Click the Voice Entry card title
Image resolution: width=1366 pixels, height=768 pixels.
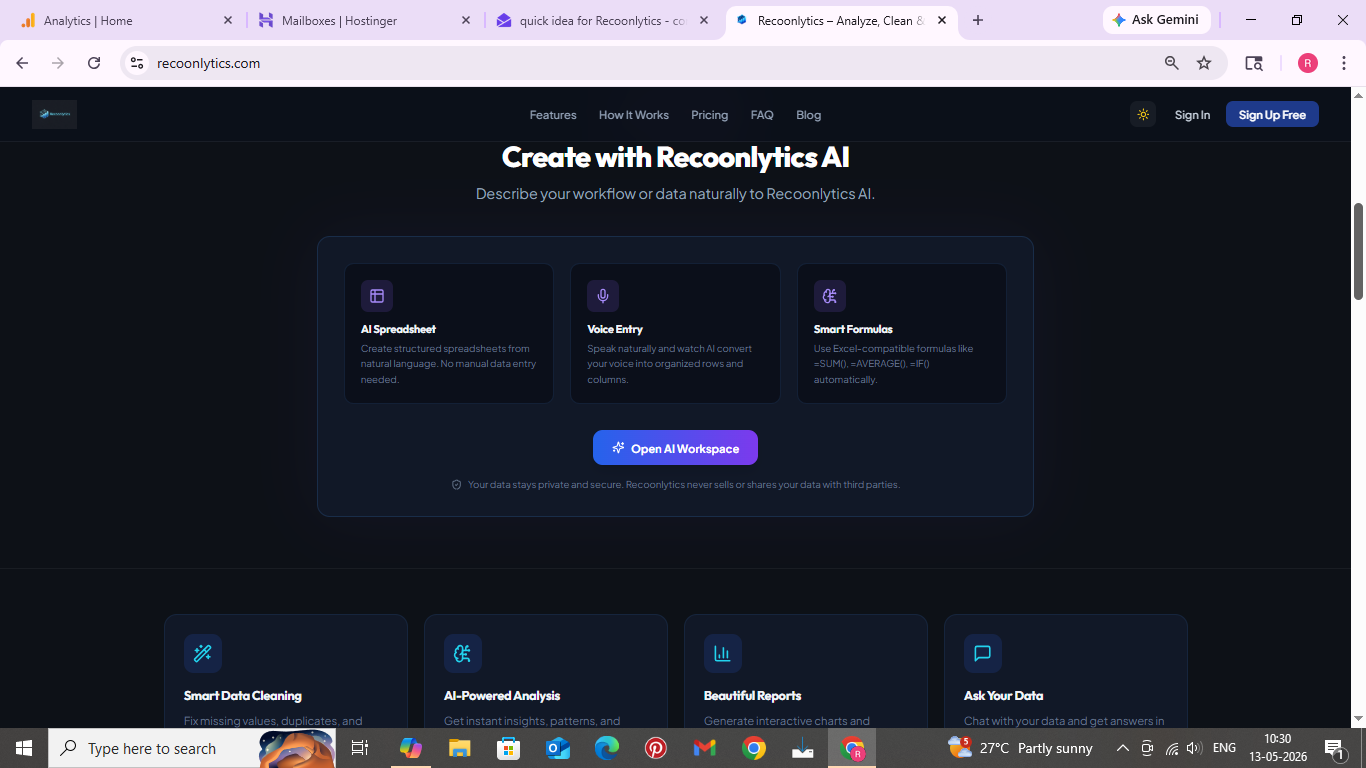(x=615, y=329)
